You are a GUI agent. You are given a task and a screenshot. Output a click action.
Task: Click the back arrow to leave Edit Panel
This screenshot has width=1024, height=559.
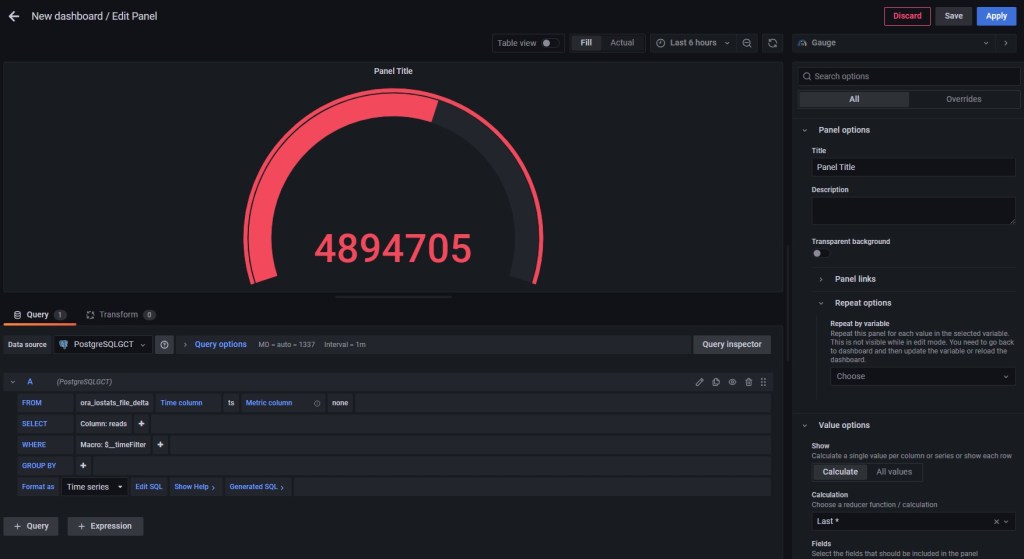click(14, 16)
